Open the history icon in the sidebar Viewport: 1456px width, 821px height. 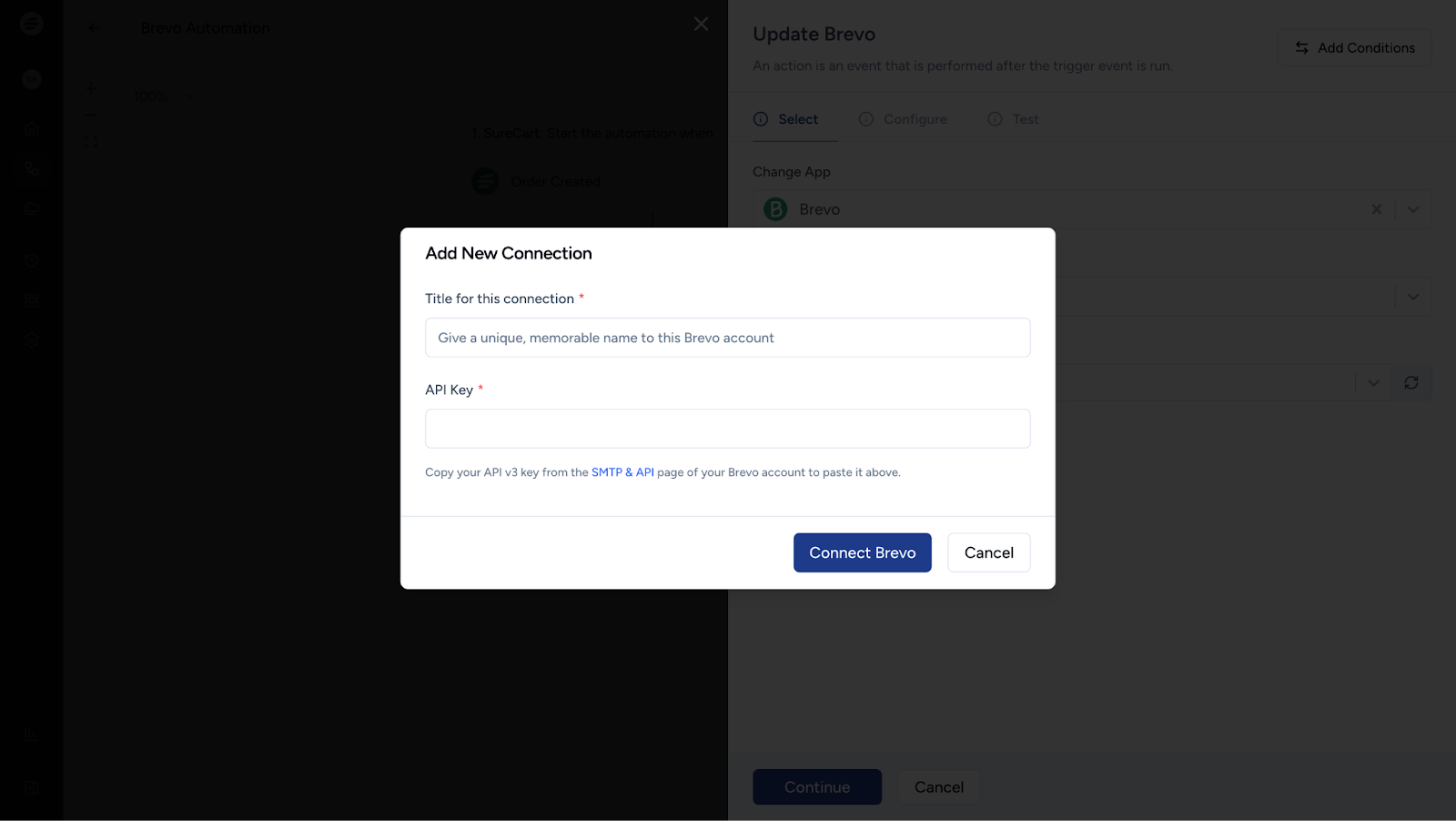click(x=32, y=260)
